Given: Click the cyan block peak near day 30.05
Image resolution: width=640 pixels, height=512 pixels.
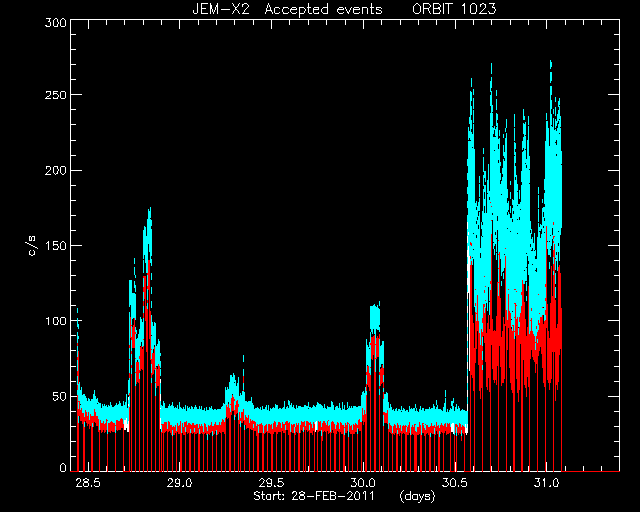Looking at the screenshot, I should point(375,314).
